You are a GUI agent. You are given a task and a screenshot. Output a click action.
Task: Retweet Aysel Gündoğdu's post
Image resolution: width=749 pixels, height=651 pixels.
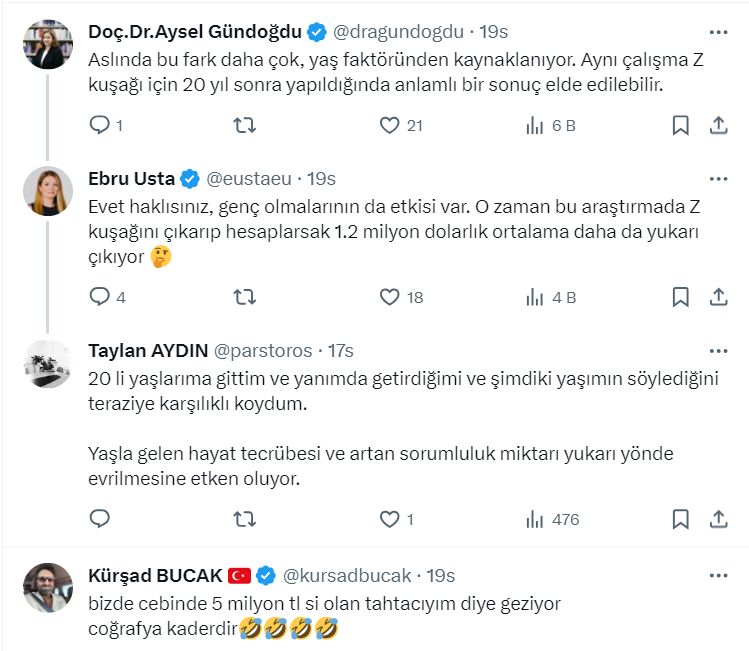point(244,125)
